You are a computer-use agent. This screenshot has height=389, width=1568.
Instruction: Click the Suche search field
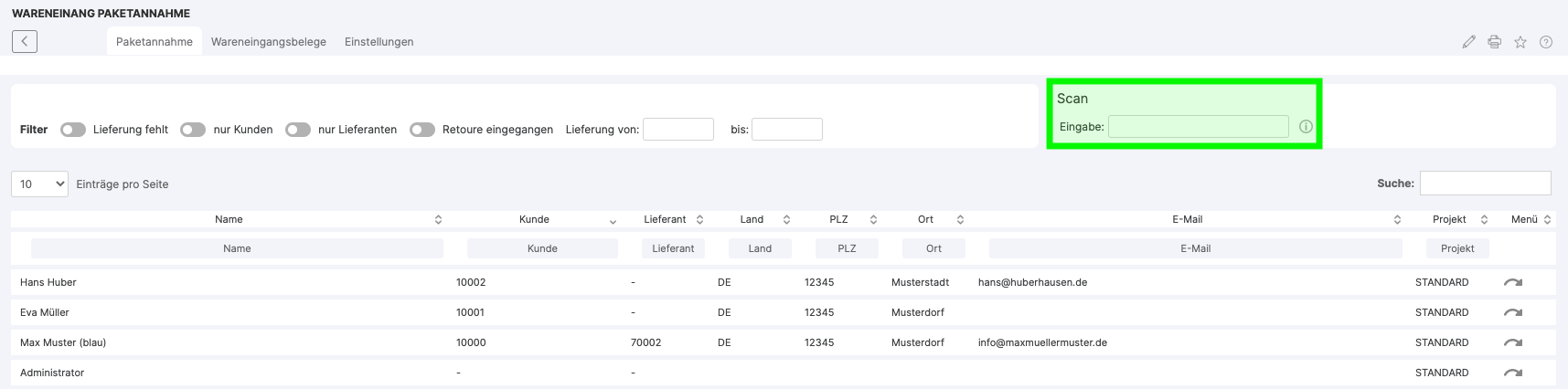[x=1485, y=184]
